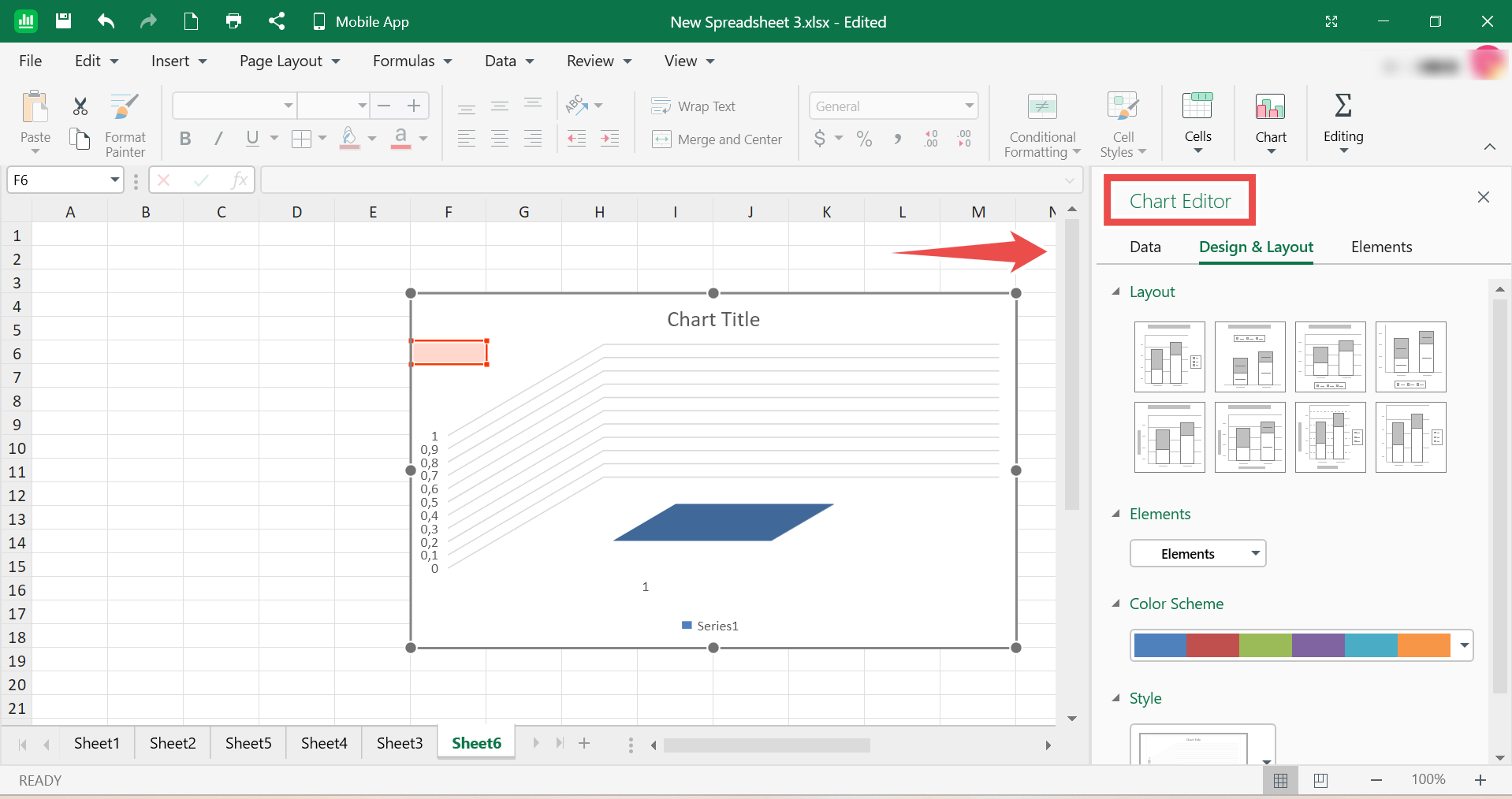The image size is (1512, 799).
Task: Cut the selection with scissors icon
Action: click(x=80, y=106)
